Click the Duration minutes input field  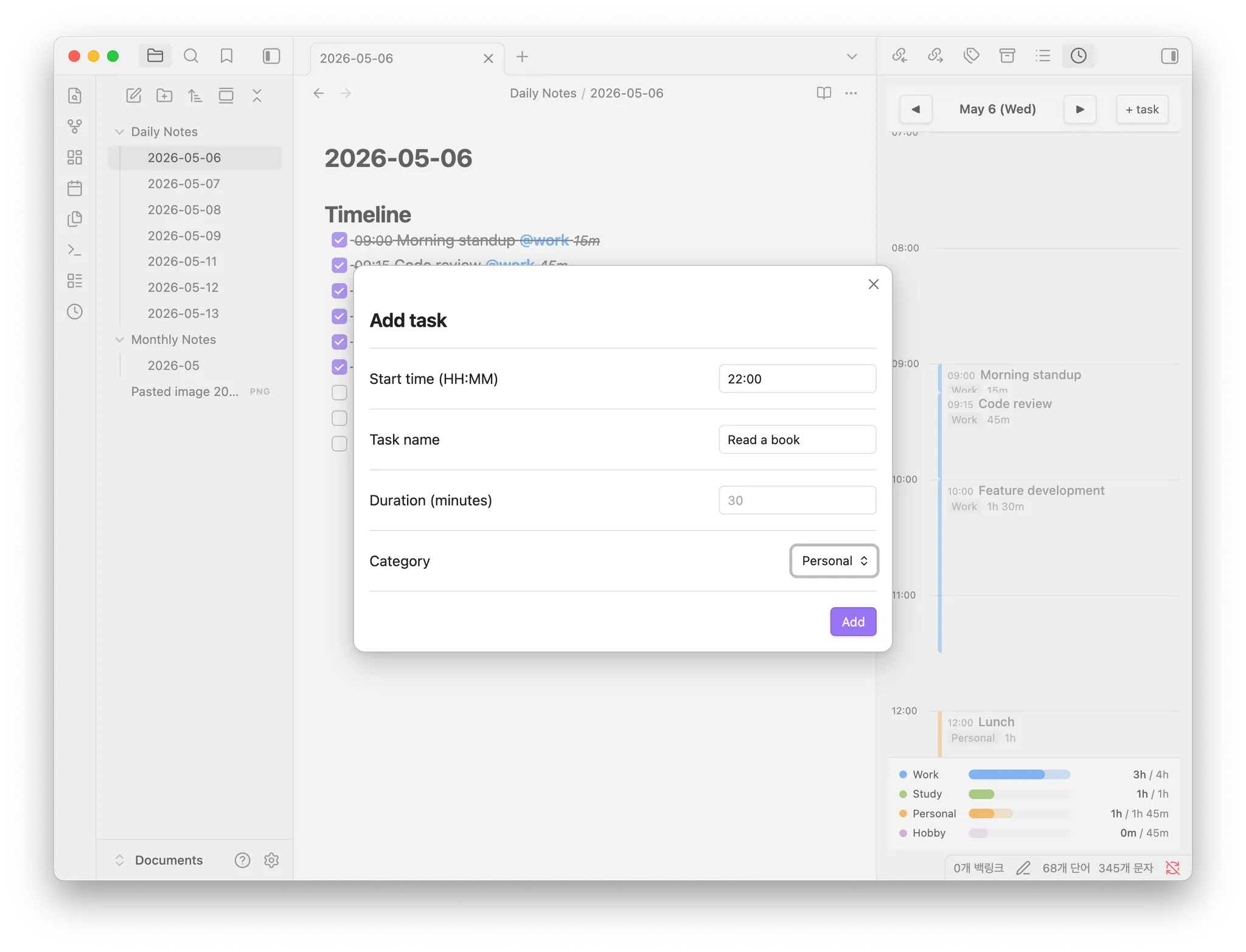[797, 501]
